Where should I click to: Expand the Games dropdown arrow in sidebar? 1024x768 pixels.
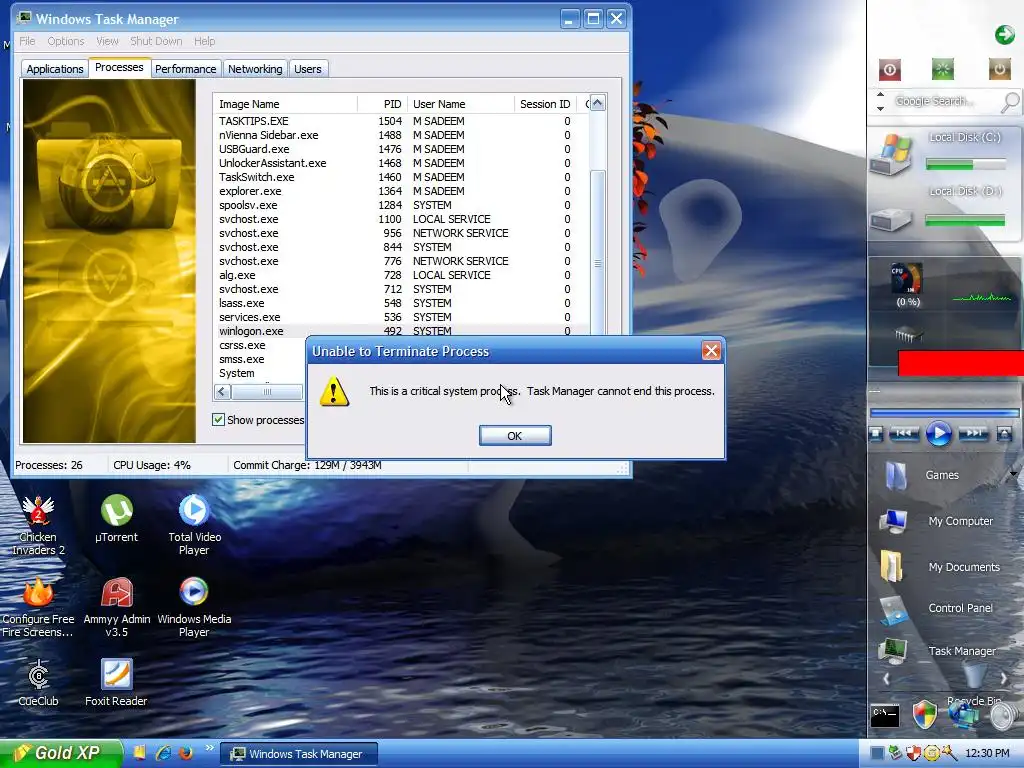1014,473
